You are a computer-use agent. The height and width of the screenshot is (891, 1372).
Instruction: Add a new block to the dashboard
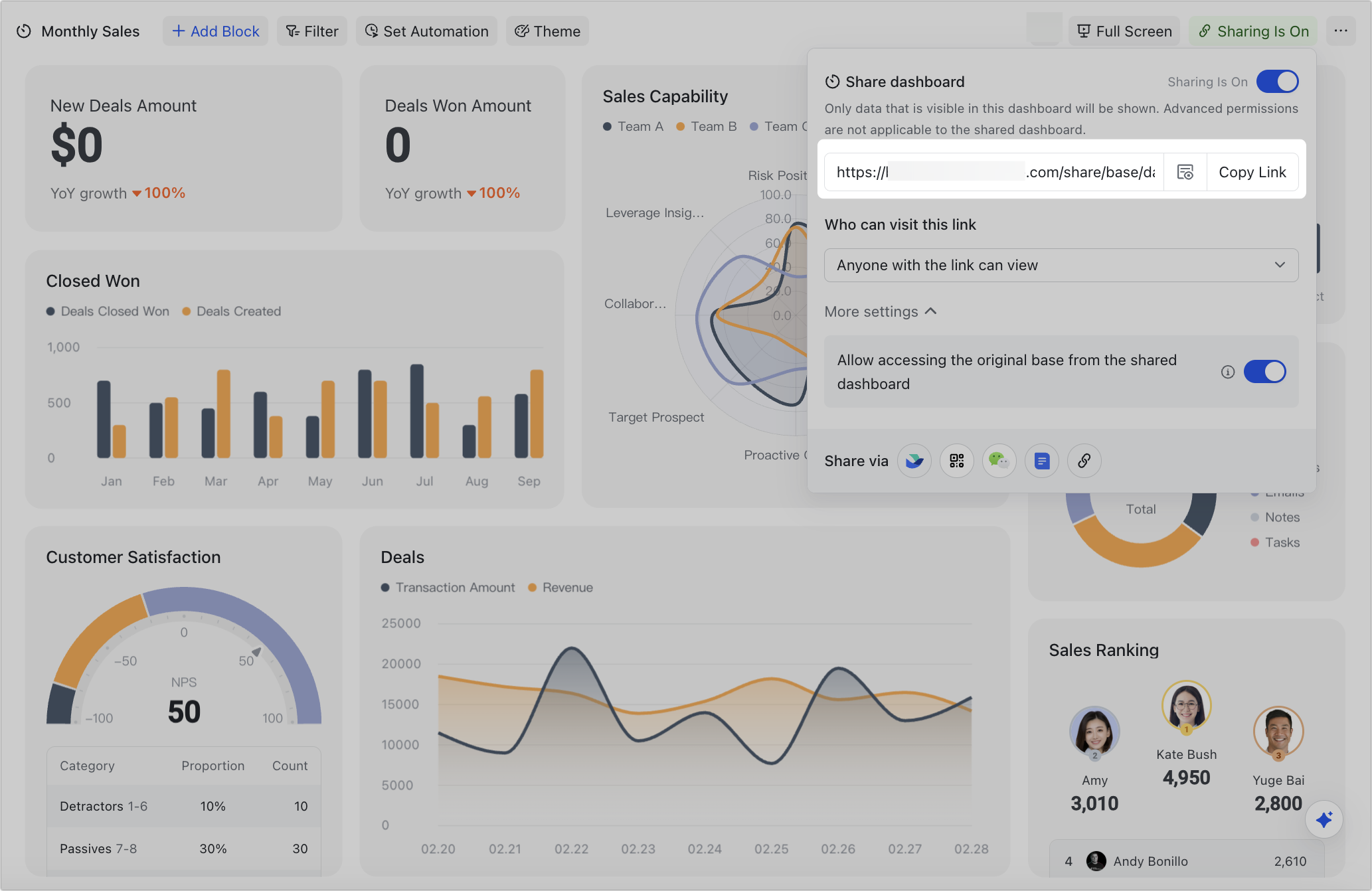pos(215,31)
